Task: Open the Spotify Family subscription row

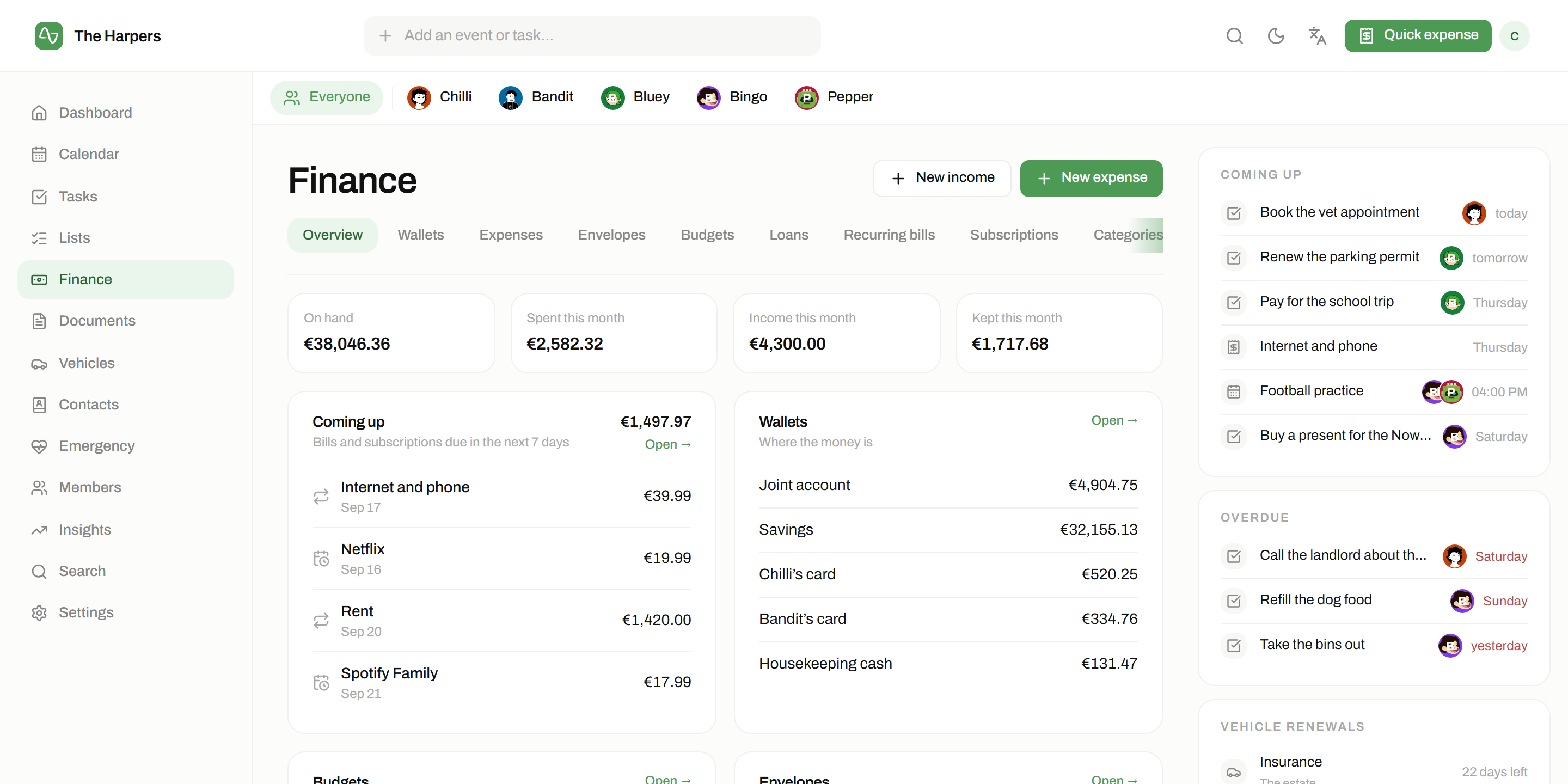Action: coord(501,682)
